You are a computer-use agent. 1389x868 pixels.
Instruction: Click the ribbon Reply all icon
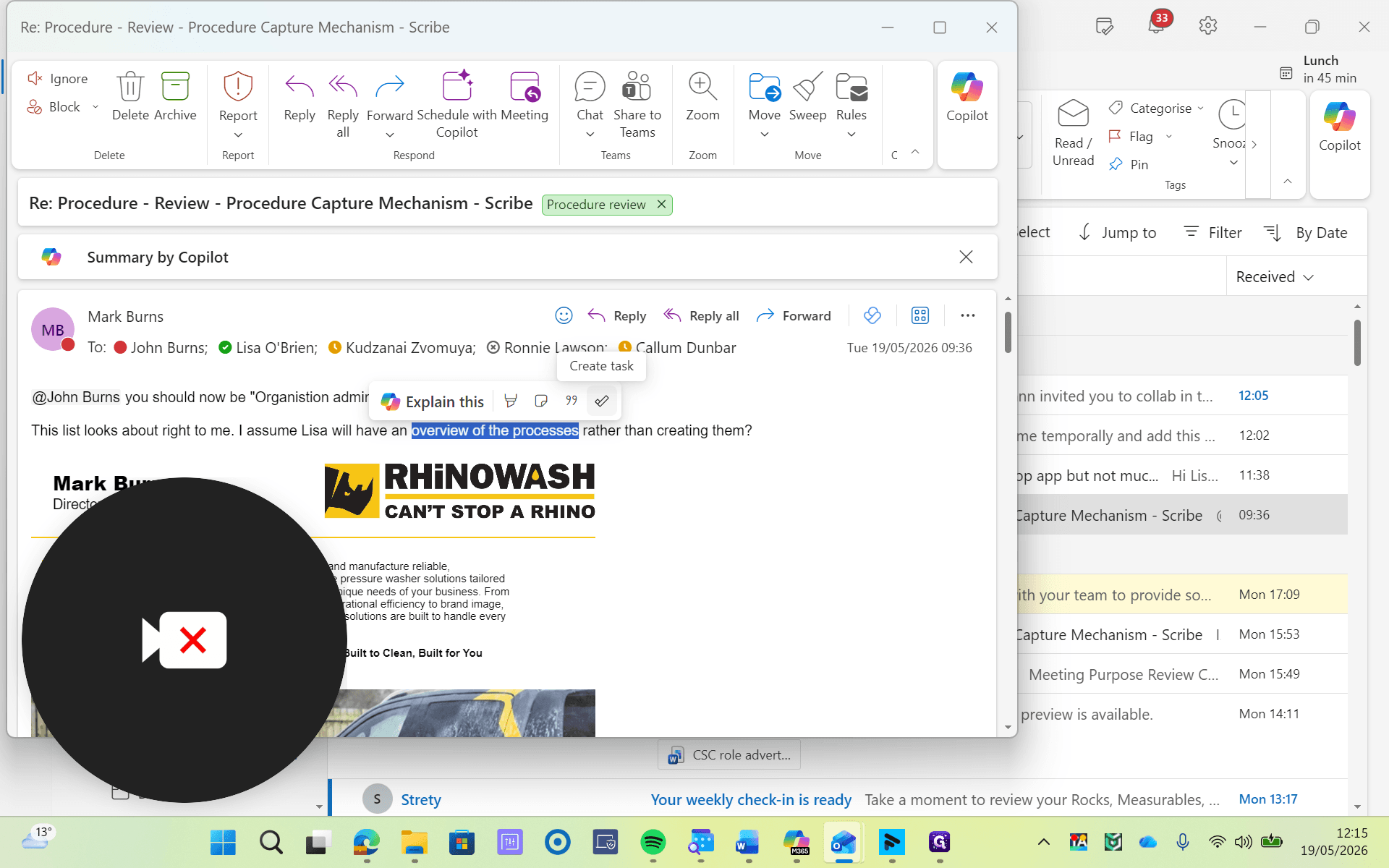point(343,86)
